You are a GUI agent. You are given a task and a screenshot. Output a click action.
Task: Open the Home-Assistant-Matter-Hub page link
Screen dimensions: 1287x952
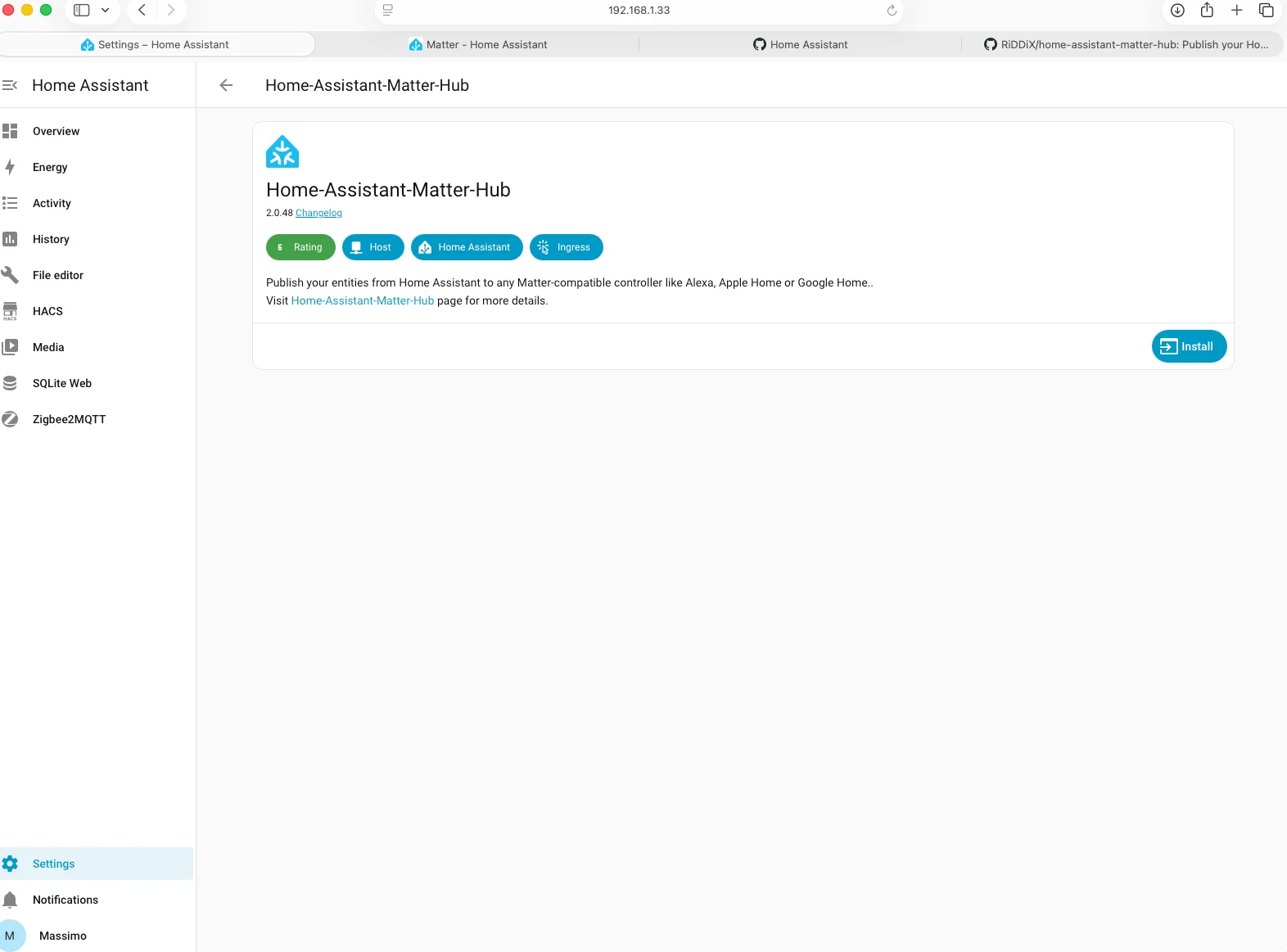pos(363,300)
